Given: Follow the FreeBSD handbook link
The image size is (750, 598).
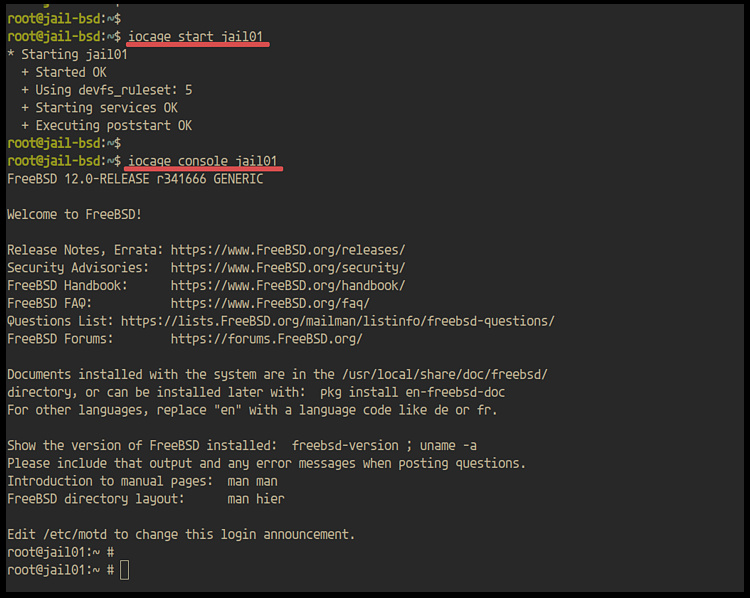Looking at the screenshot, I should [288, 286].
